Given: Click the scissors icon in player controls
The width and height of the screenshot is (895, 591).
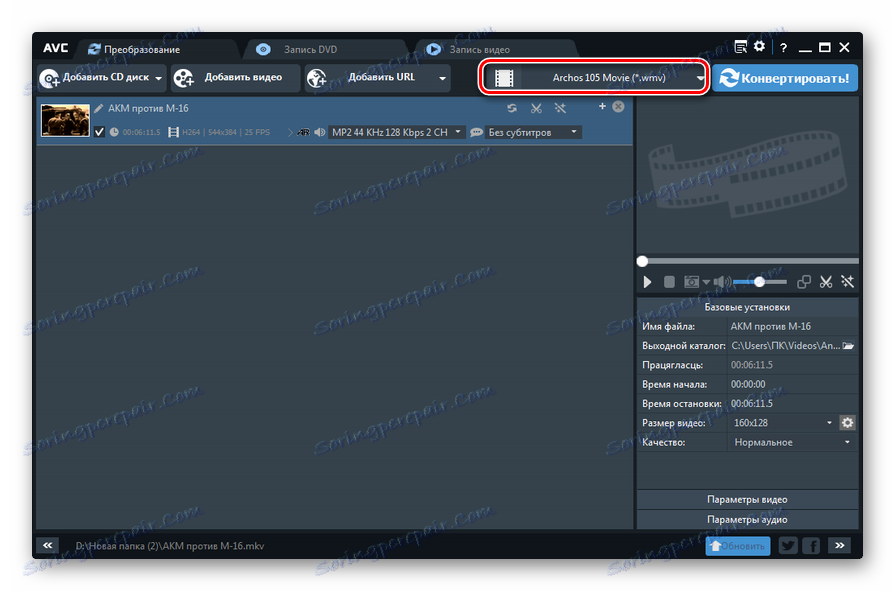Looking at the screenshot, I should coord(825,282).
